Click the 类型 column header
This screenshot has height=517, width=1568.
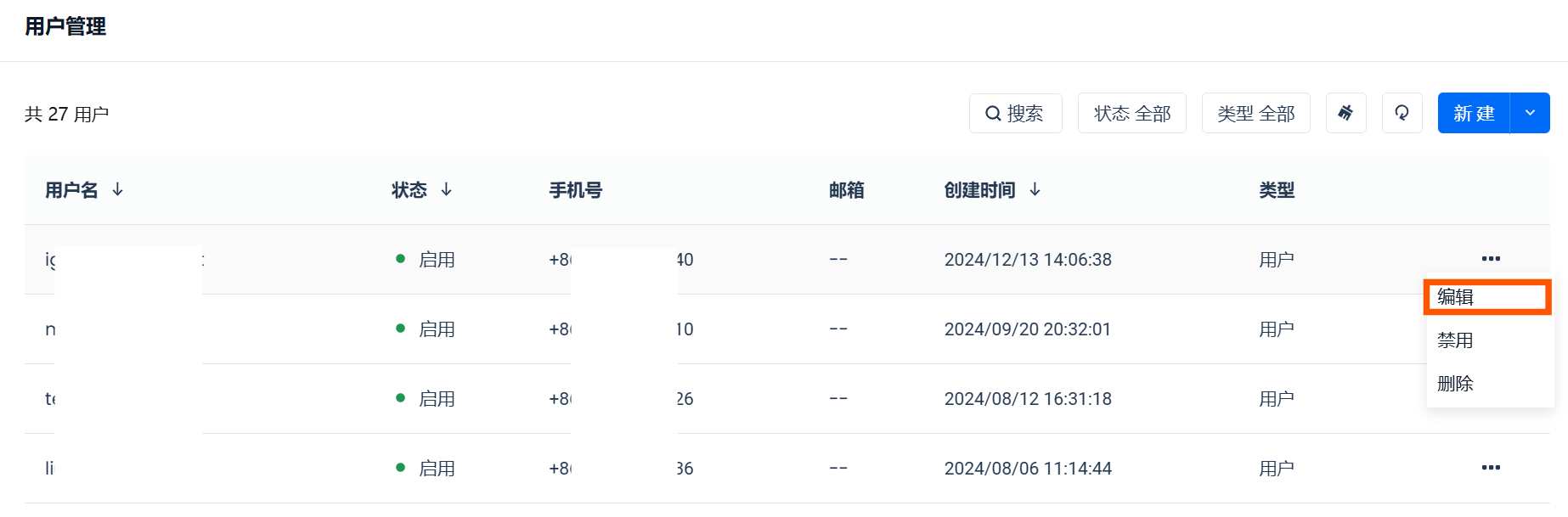coord(1276,190)
